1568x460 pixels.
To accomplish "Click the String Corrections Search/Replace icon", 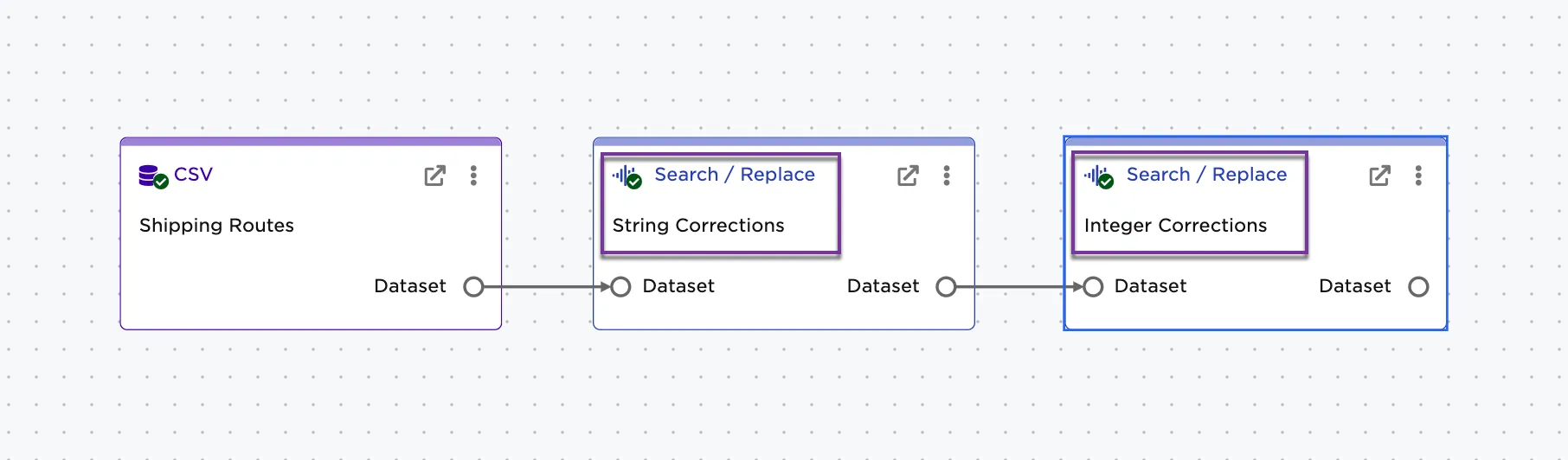I will pyautogui.click(x=627, y=176).
